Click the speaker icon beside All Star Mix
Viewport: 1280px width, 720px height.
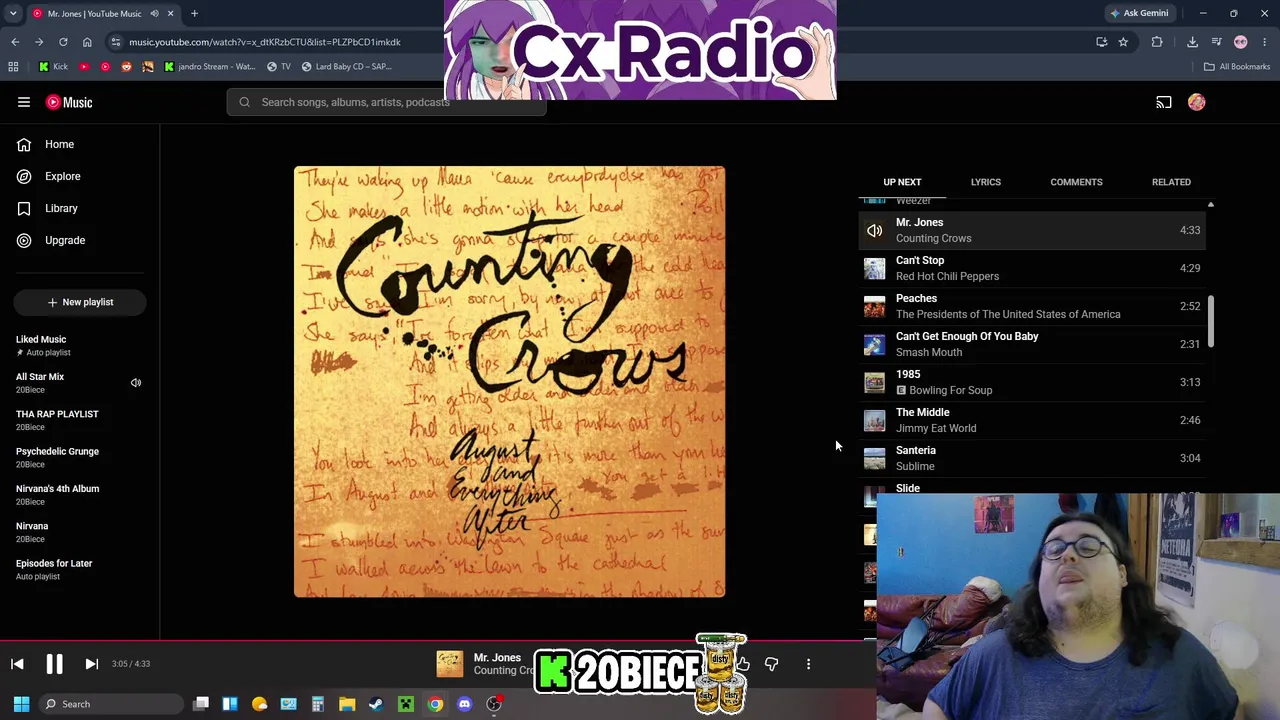tap(136, 382)
